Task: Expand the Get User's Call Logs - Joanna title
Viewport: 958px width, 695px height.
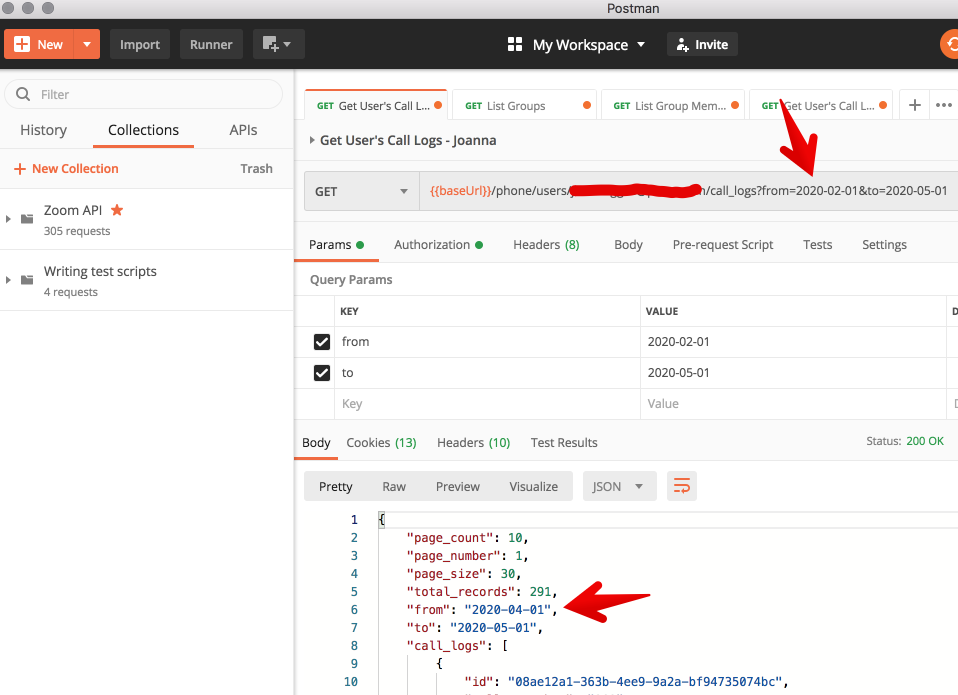Action: (312, 140)
